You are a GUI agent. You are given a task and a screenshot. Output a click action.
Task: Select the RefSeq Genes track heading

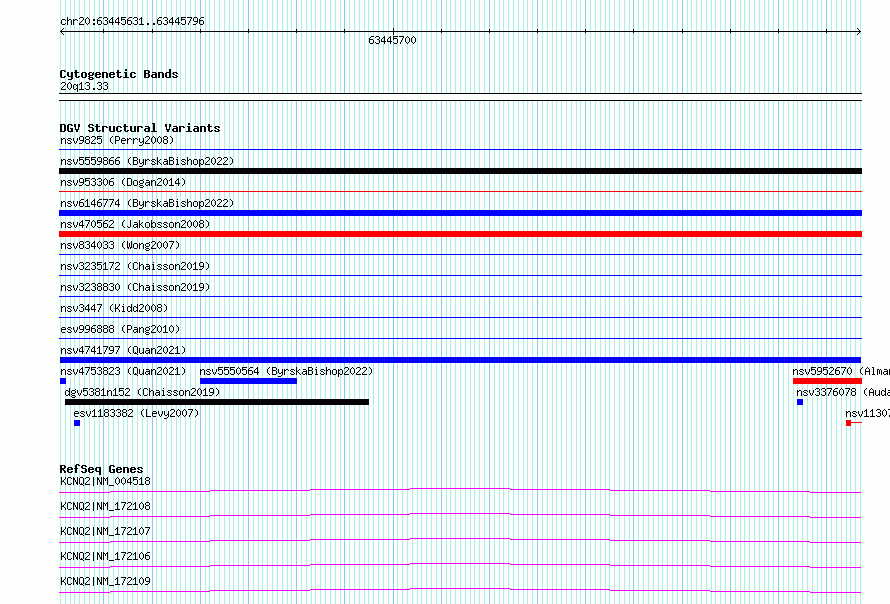click(x=101, y=469)
